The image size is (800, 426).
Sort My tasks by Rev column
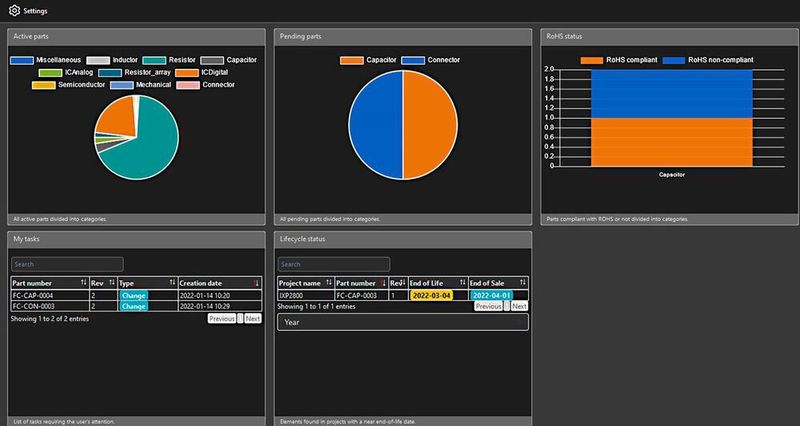pos(103,283)
